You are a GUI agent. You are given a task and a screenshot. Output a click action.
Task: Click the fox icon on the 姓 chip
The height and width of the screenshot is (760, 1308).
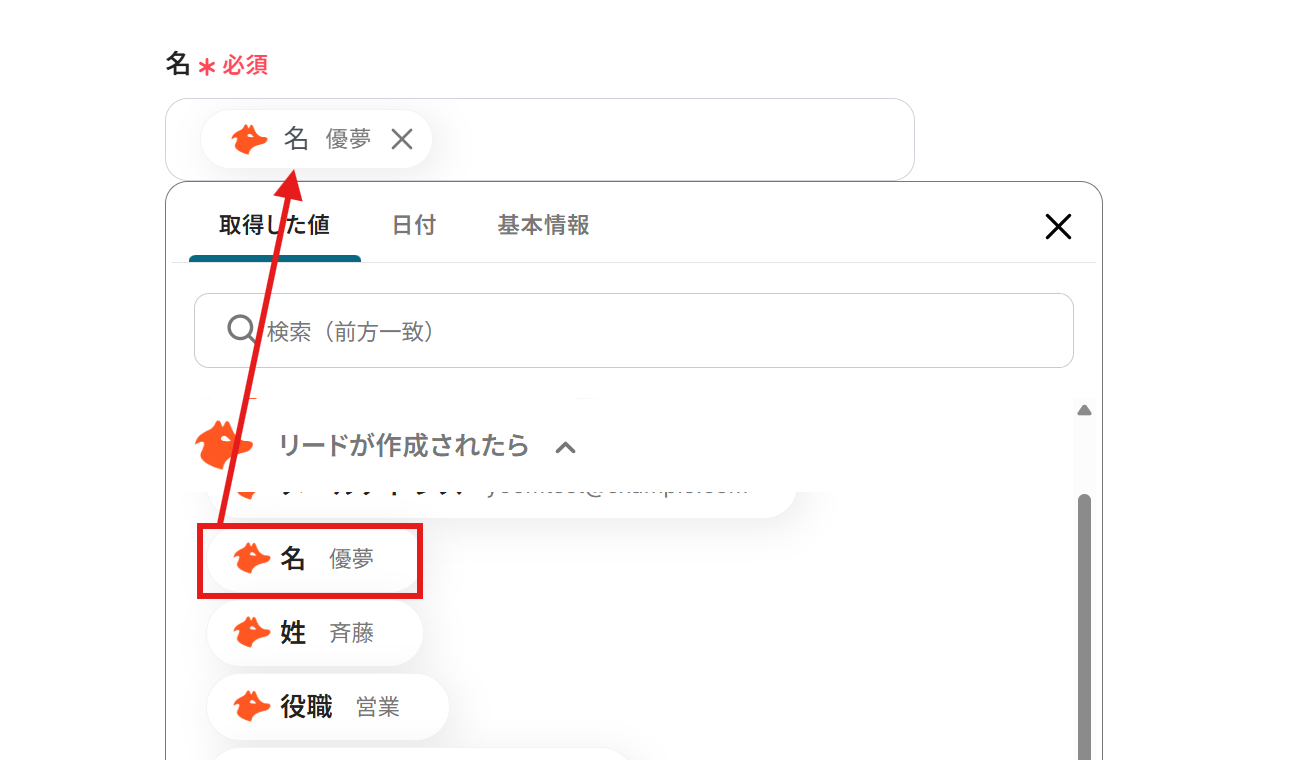tap(251, 633)
